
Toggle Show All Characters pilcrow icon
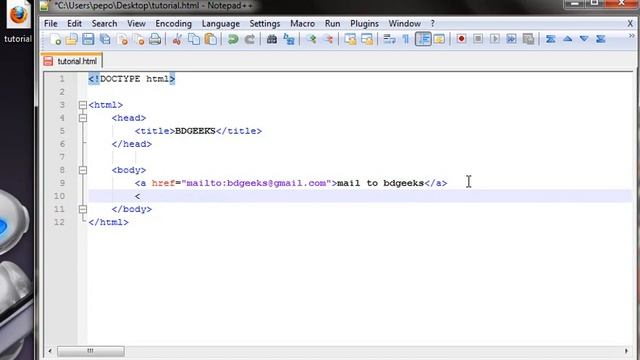pyautogui.click(x=406, y=39)
